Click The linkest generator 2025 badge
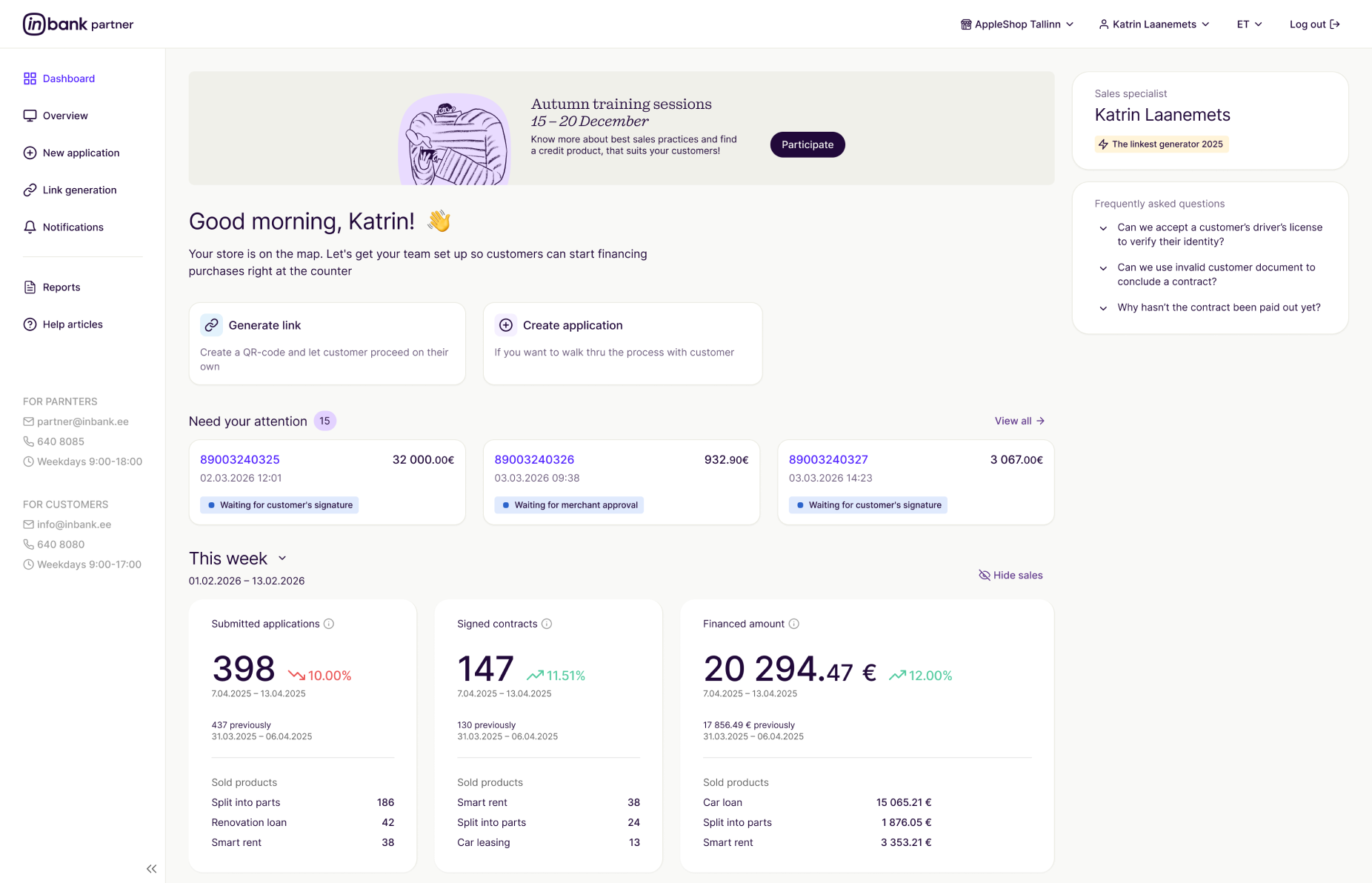1372x883 pixels. (x=1162, y=144)
